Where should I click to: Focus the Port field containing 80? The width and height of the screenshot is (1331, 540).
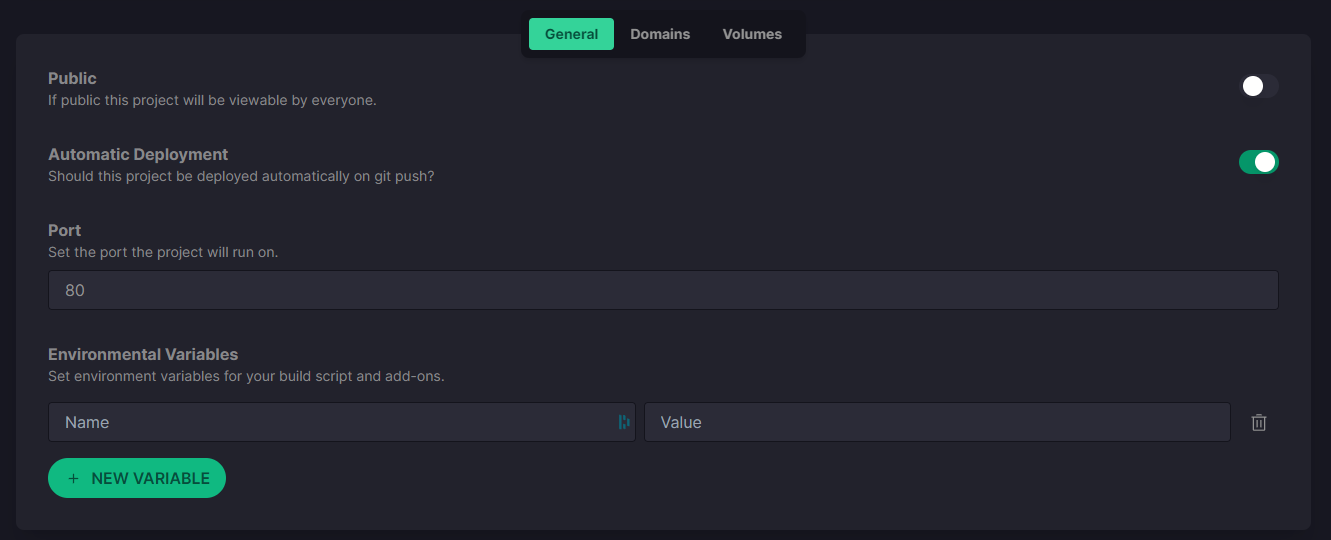pyautogui.click(x=662, y=290)
